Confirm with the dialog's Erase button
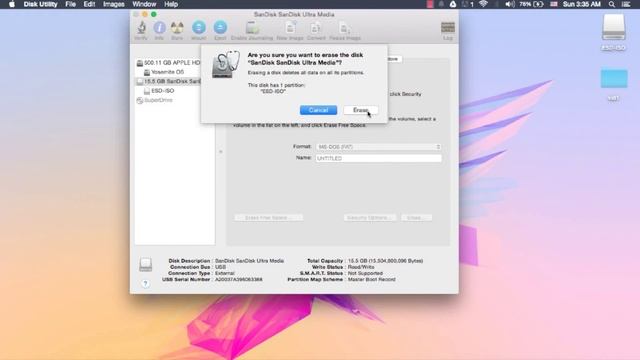This screenshot has height=360, width=640. 361,110
